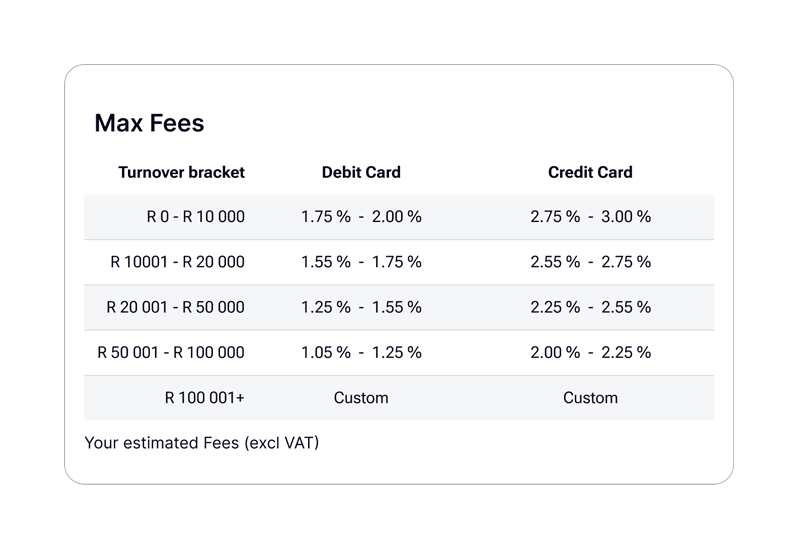Click credit fee 2.75 % - 3.00 %
This screenshot has width=800, height=549.
590,216
